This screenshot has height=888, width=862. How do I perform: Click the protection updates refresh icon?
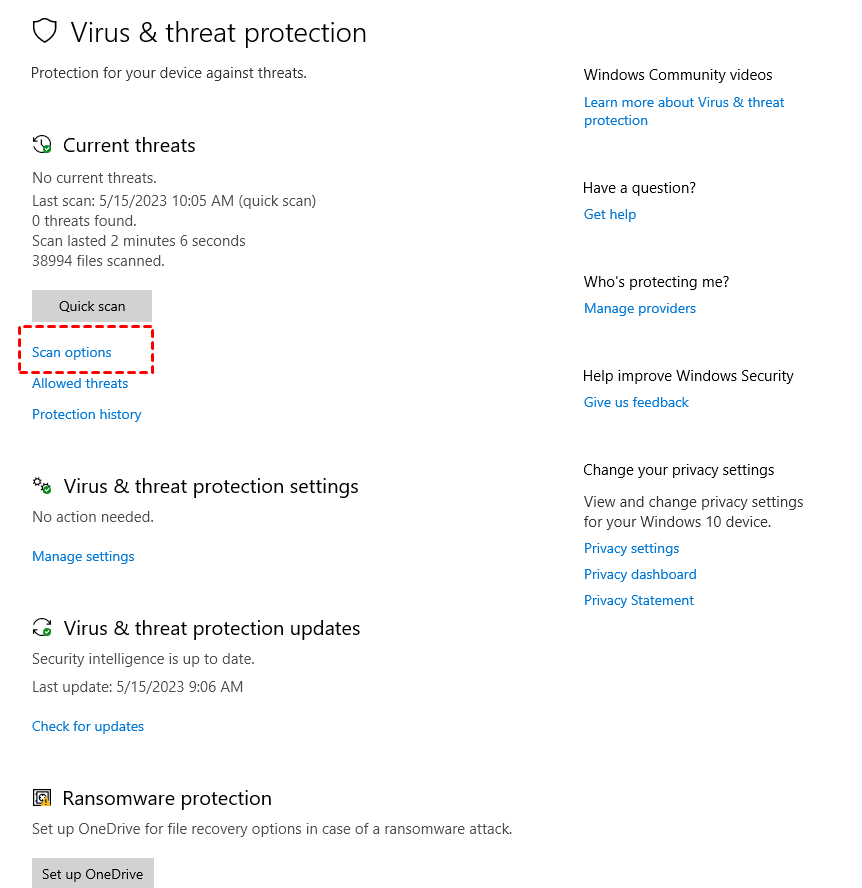tap(42, 628)
